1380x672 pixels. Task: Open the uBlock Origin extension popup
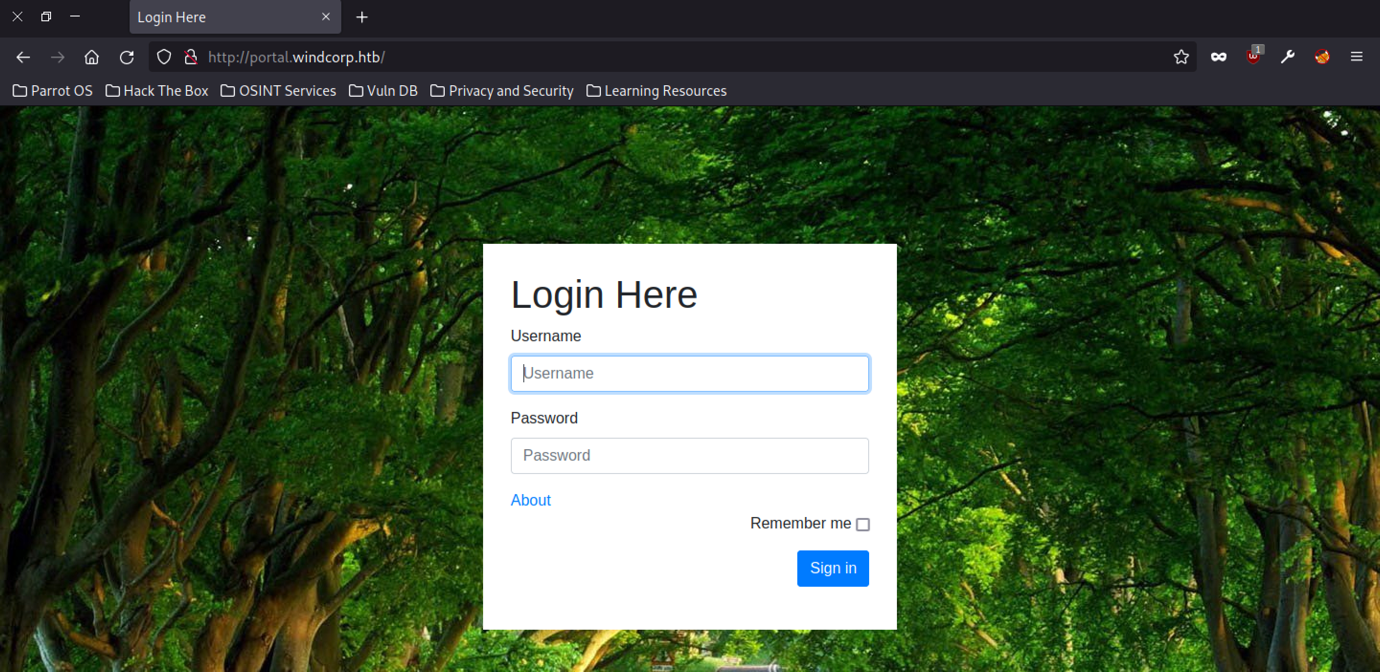[1253, 56]
